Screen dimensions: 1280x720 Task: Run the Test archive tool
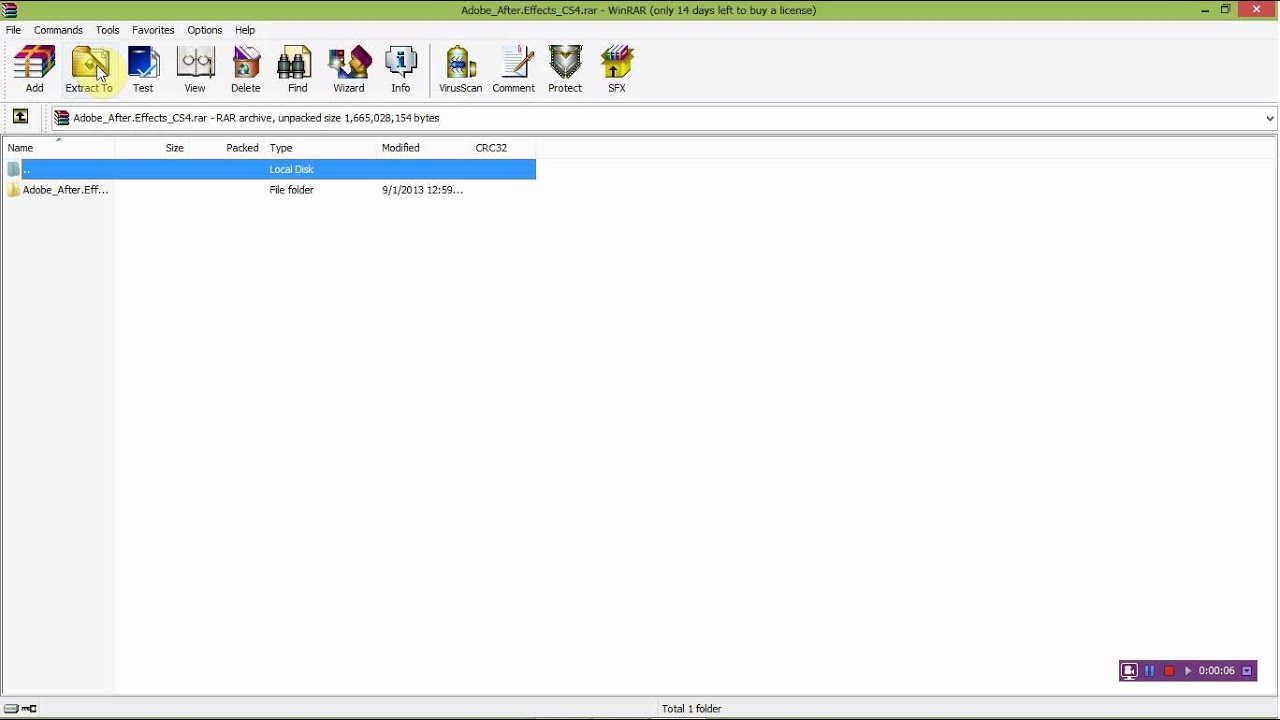(x=143, y=69)
